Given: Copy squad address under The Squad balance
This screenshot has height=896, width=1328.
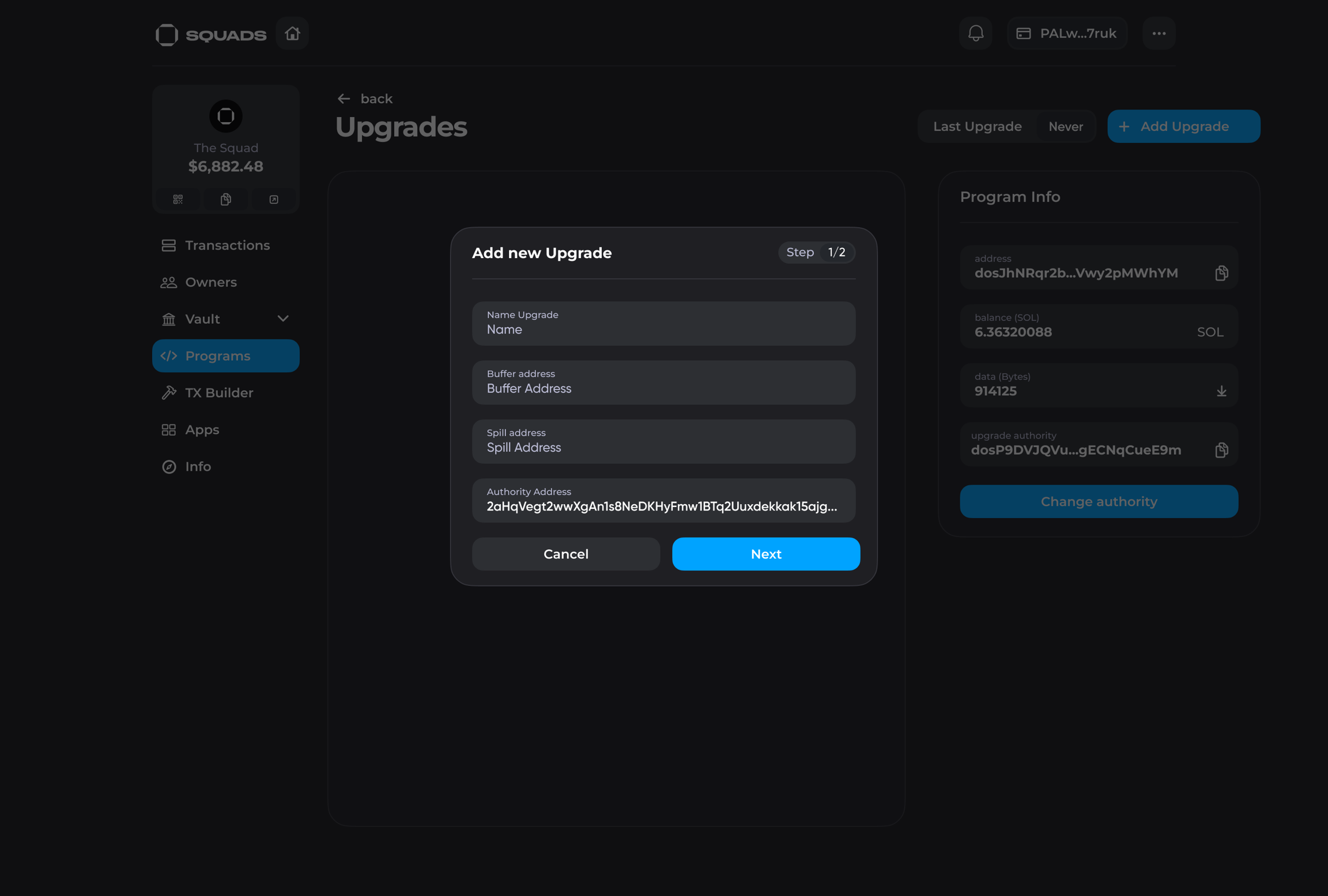Looking at the screenshot, I should pyautogui.click(x=226, y=199).
